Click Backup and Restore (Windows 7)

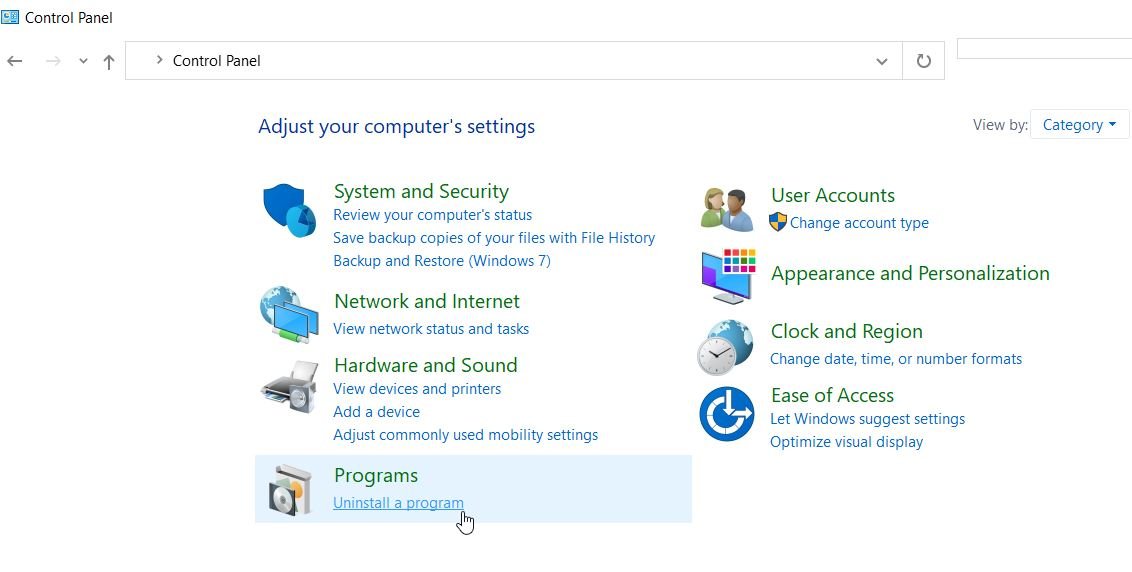(x=442, y=261)
